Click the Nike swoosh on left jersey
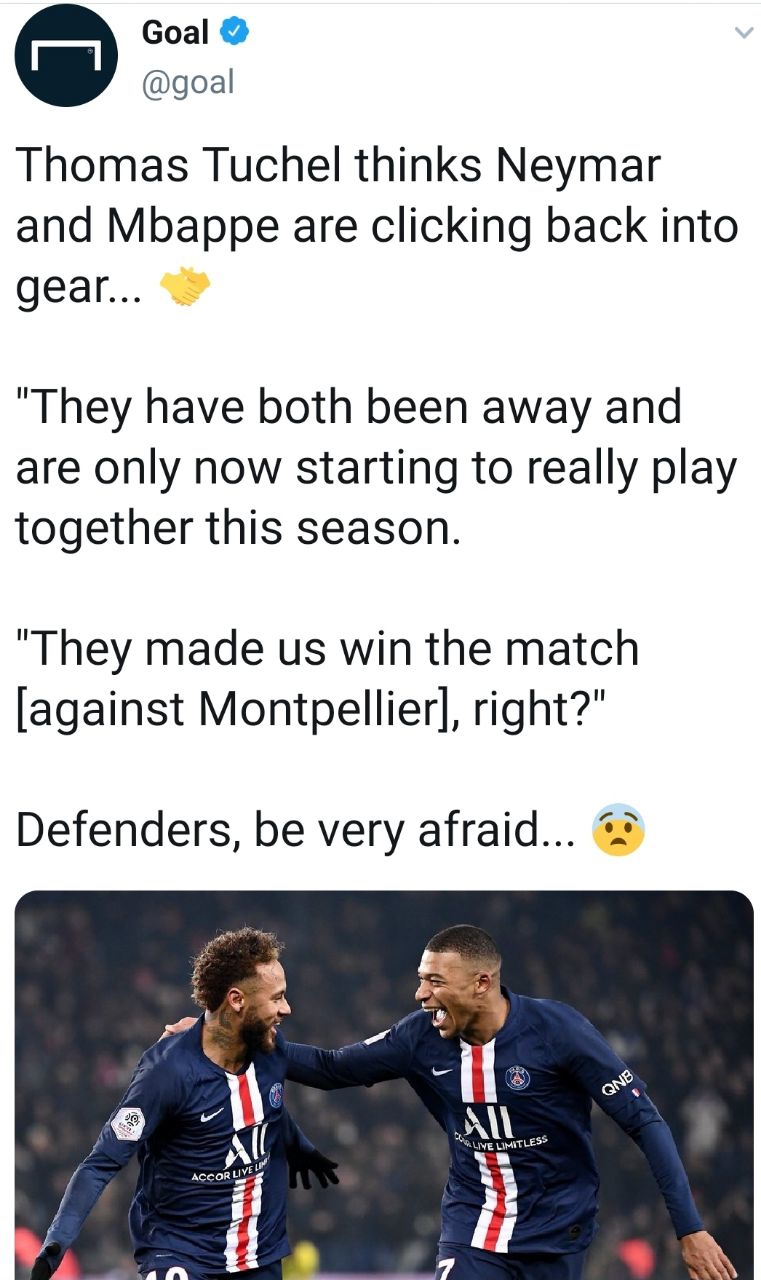This screenshot has height=1280, width=761. coord(211,1114)
